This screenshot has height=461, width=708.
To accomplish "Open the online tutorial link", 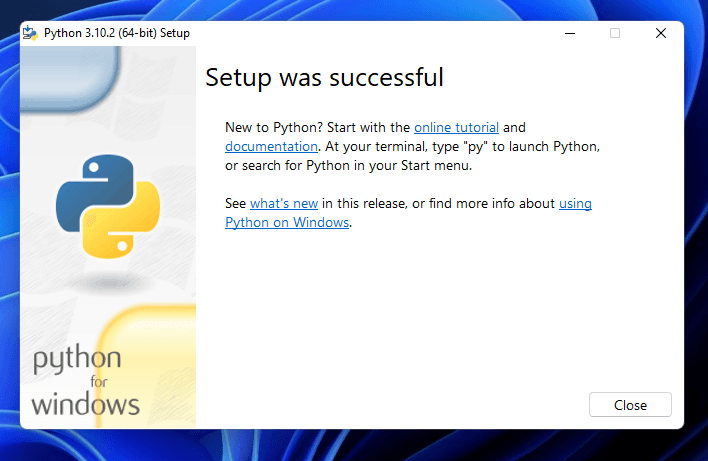I will tap(456, 127).
